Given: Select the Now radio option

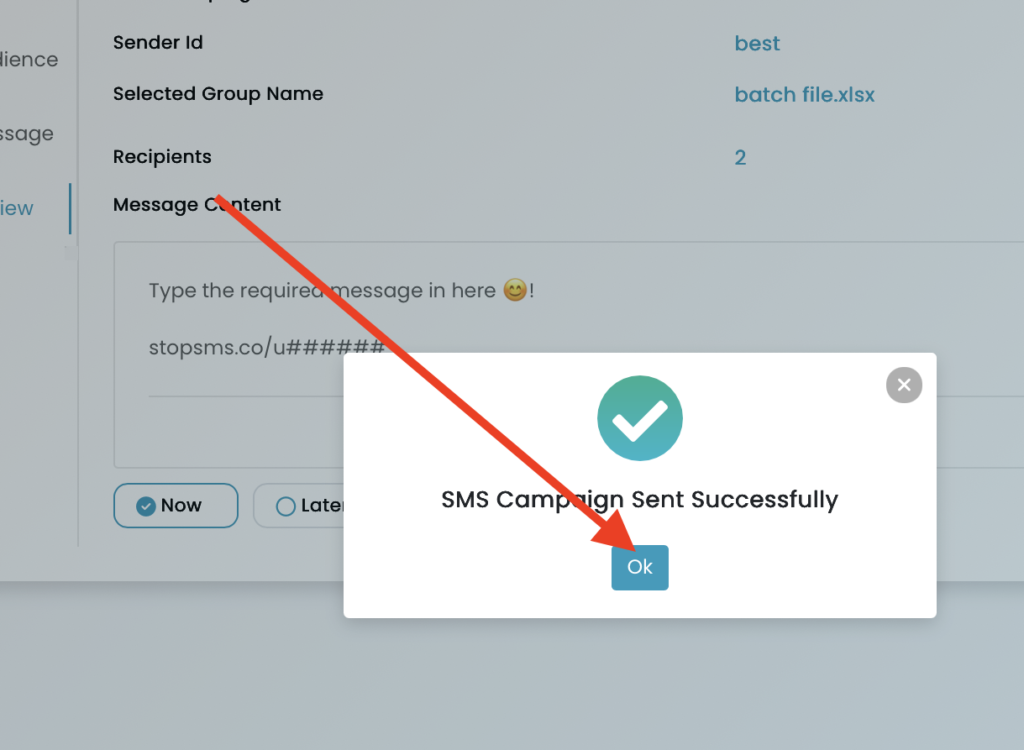Looking at the screenshot, I should 176,505.
